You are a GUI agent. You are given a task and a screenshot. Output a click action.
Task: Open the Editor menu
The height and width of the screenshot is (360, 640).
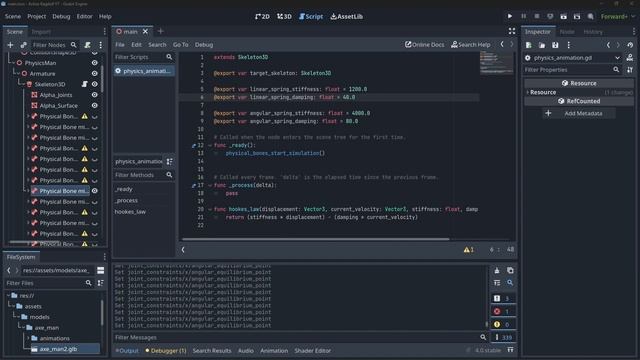84,16
